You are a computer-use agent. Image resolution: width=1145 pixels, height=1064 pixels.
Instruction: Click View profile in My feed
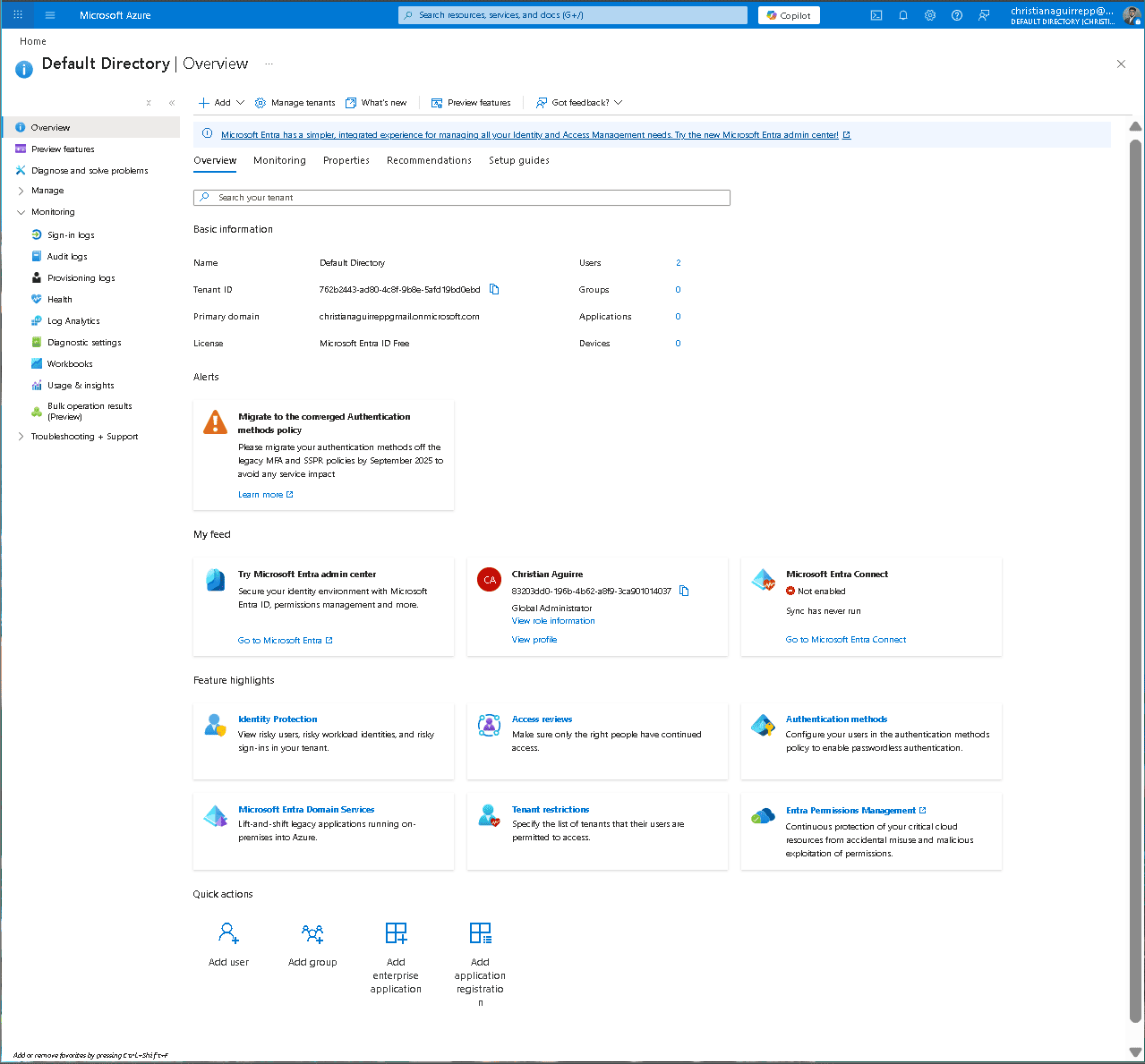tap(534, 639)
